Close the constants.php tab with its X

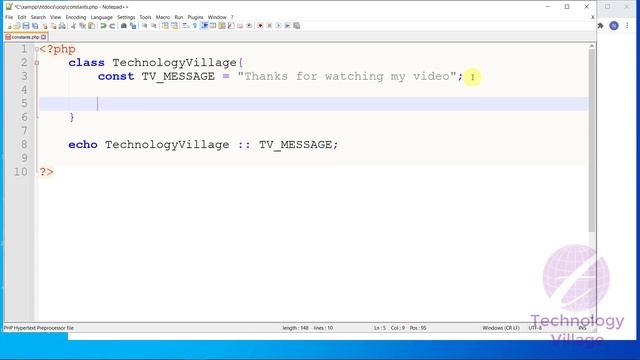tap(44, 37)
